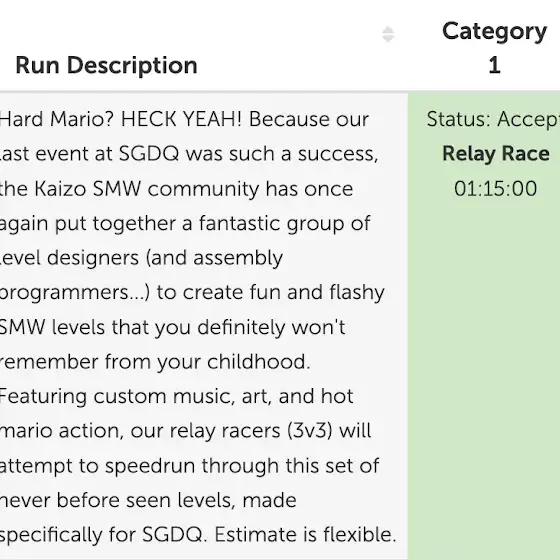
Task: Click the 'level designers (and assembly' line
Action: coord(141,258)
